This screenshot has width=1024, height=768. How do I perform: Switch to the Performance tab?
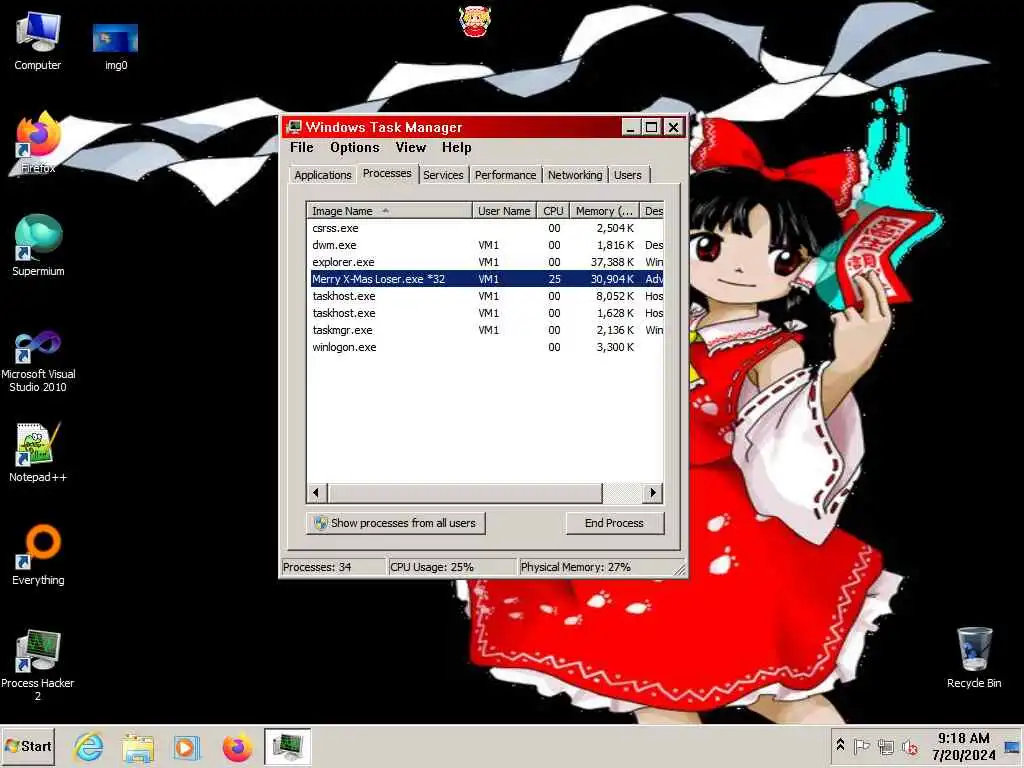coord(505,175)
